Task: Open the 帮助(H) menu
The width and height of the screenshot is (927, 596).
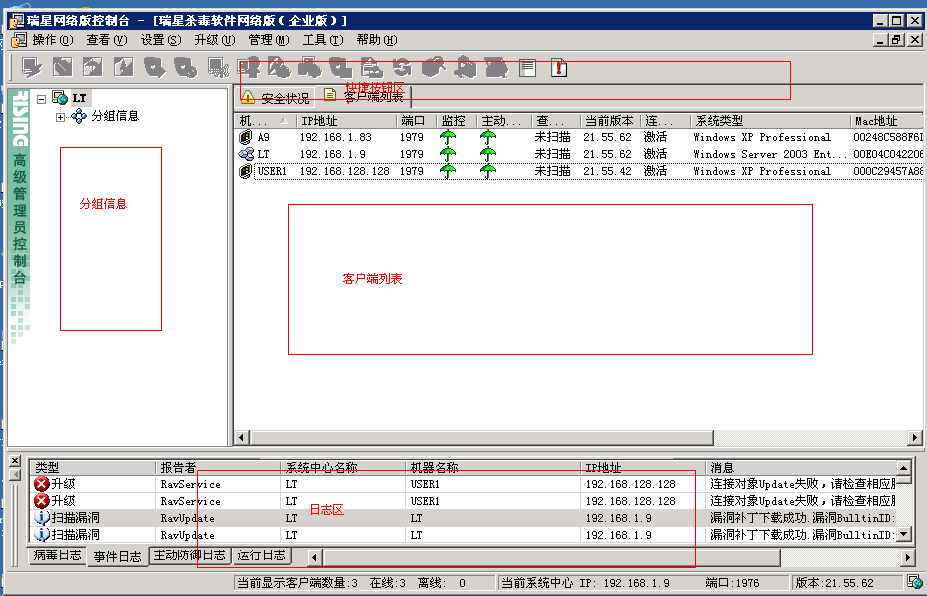Action: click(x=377, y=40)
